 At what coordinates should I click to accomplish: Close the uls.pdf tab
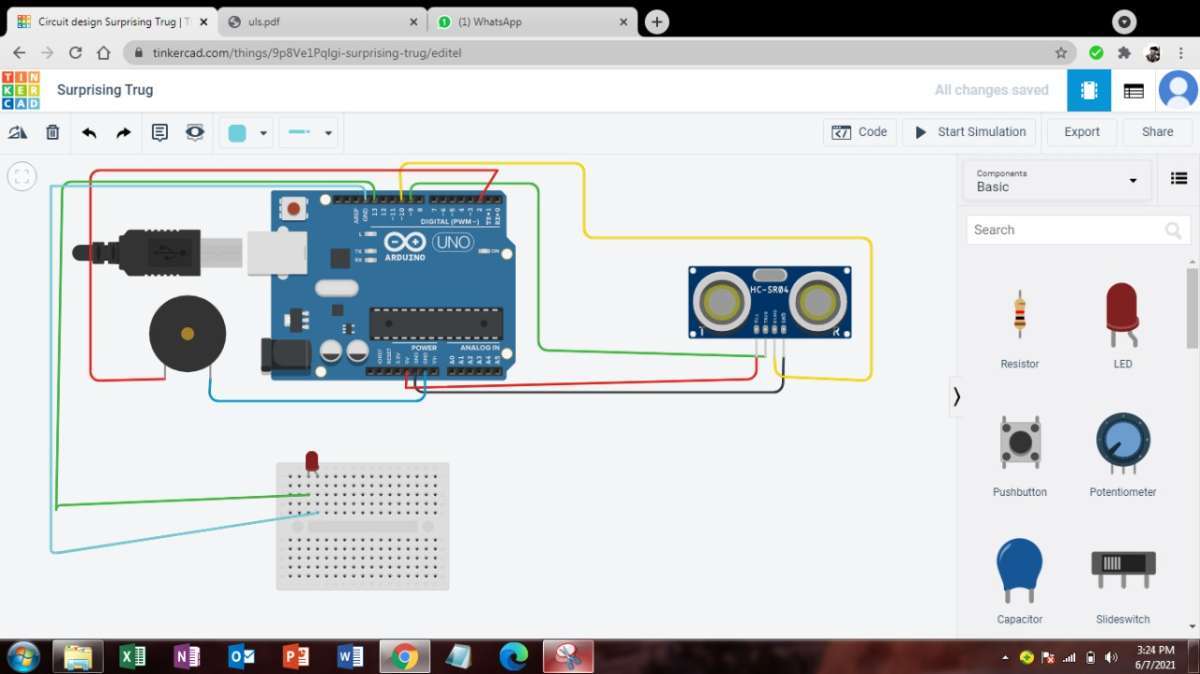(413, 22)
